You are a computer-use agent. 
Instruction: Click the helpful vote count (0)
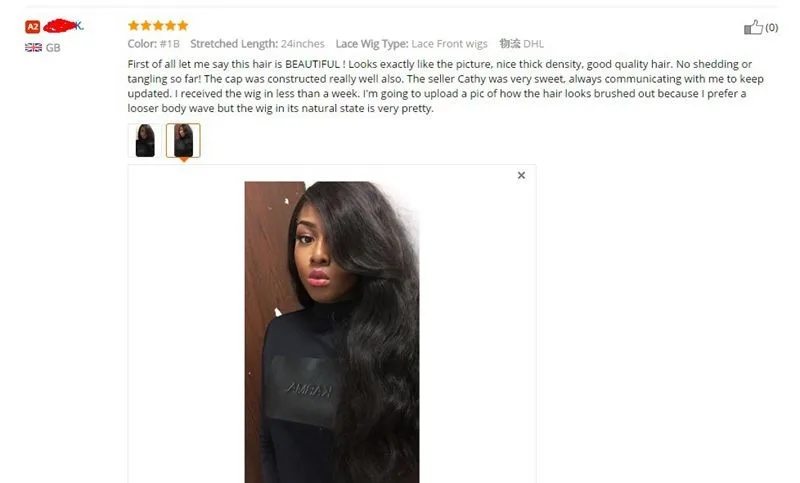pyautogui.click(x=771, y=28)
